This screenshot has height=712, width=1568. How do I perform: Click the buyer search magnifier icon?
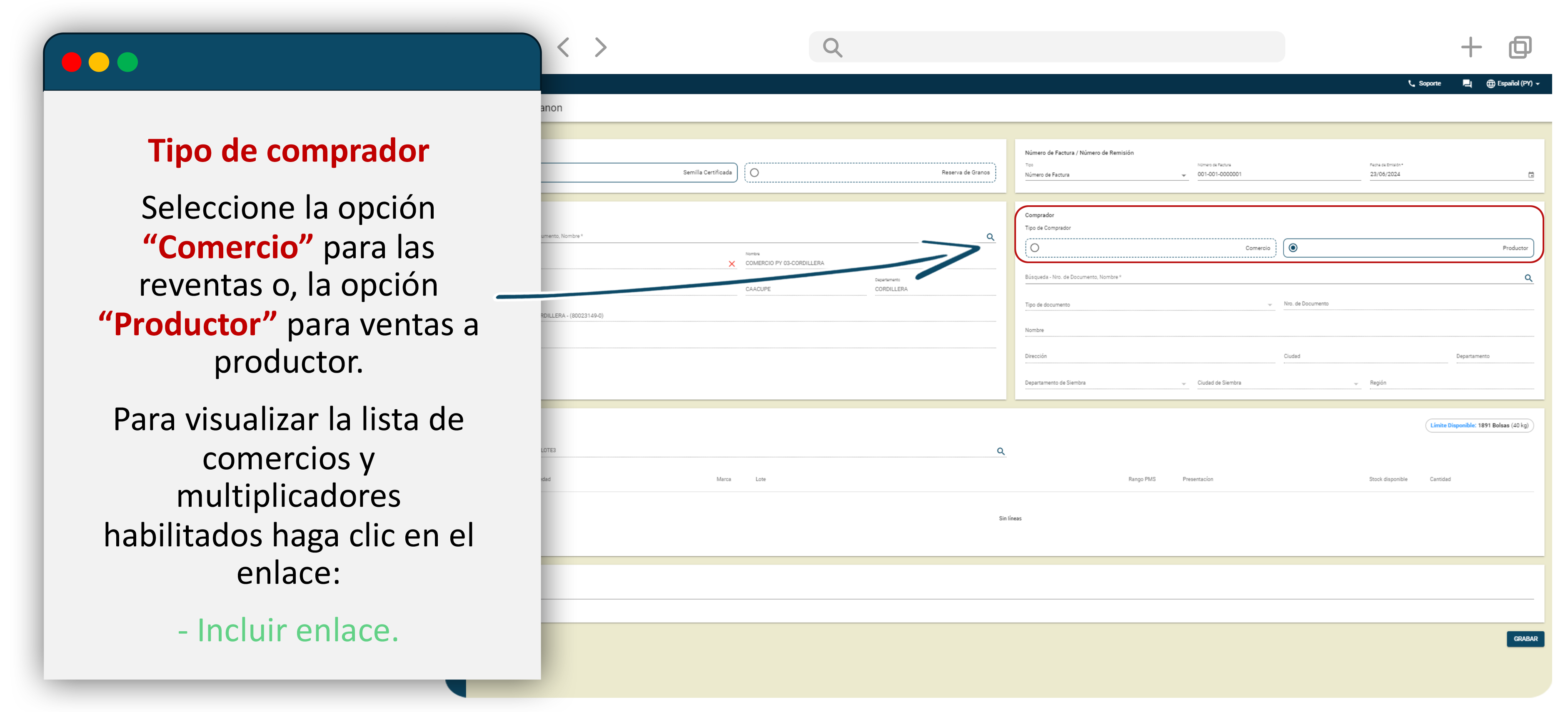click(1528, 278)
